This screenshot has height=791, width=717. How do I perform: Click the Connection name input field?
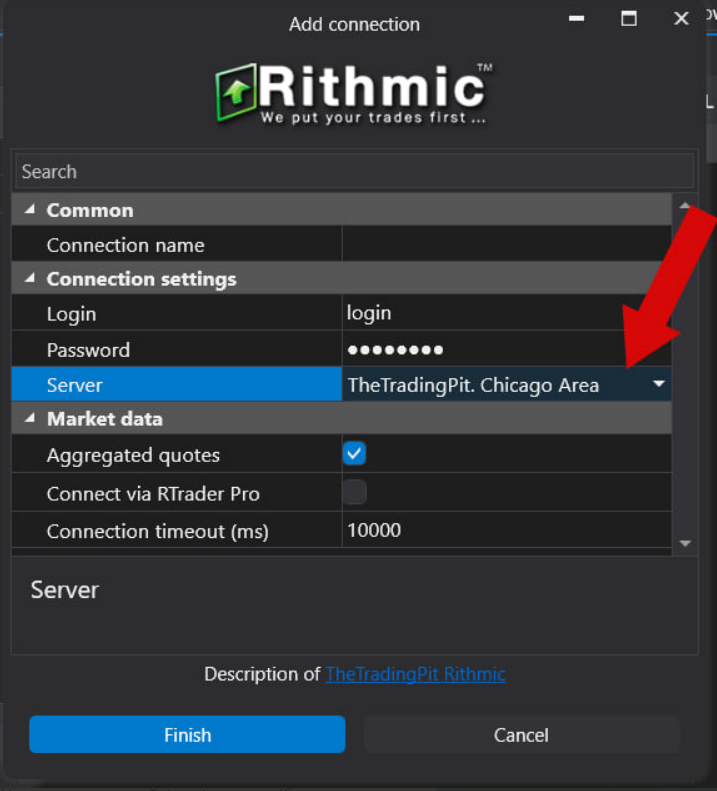[507, 245]
